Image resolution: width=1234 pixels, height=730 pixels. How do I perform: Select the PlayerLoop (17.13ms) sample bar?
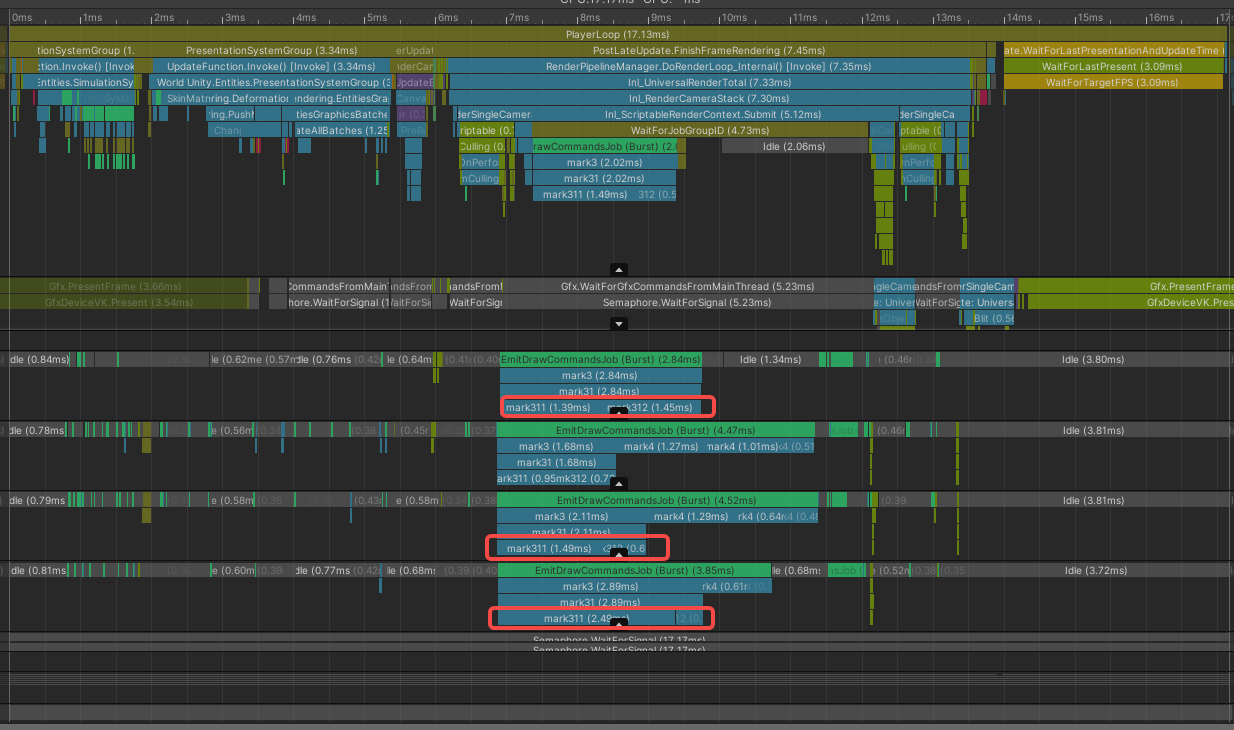pos(617,34)
